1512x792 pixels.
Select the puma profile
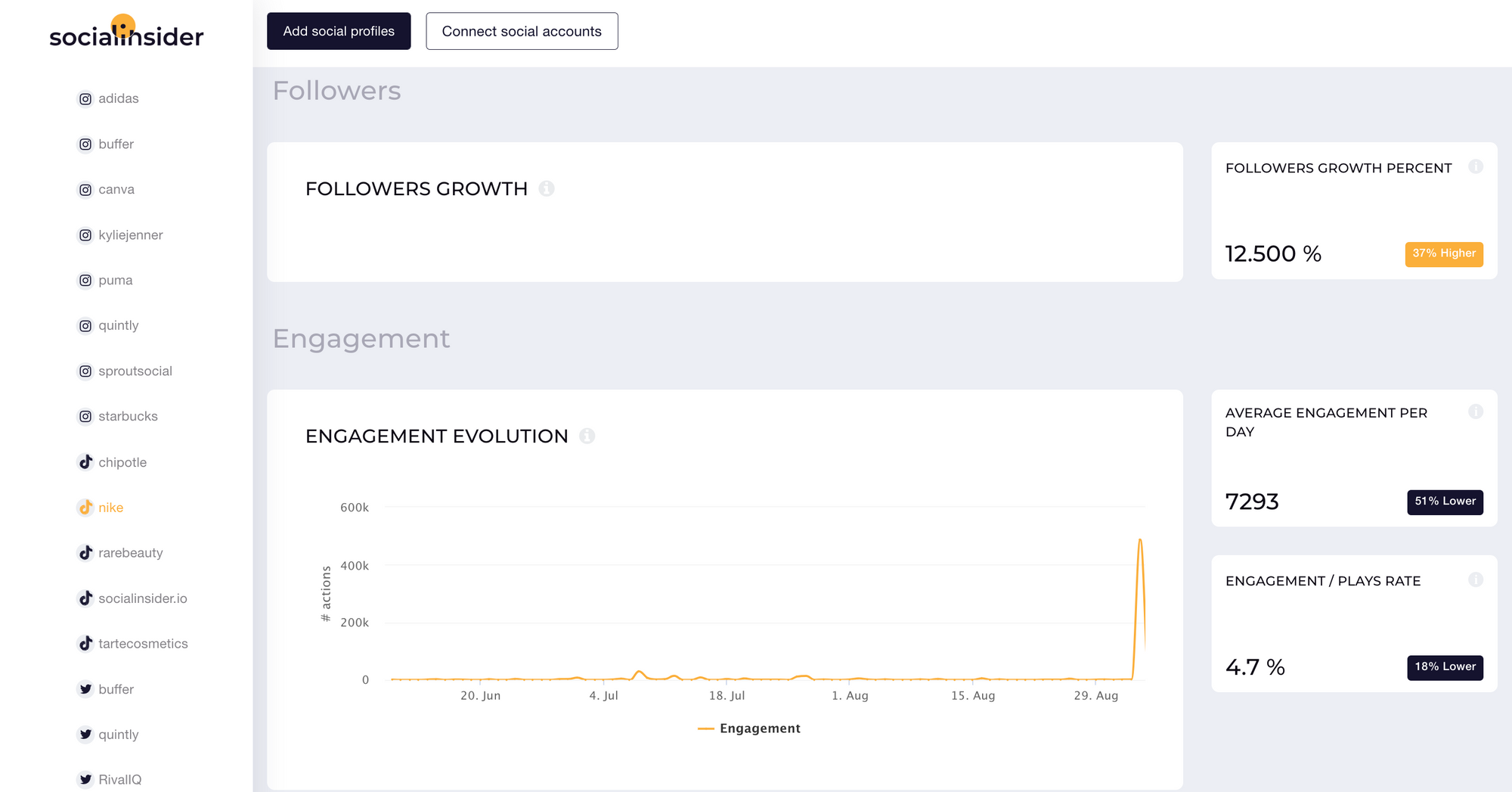(116, 280)
